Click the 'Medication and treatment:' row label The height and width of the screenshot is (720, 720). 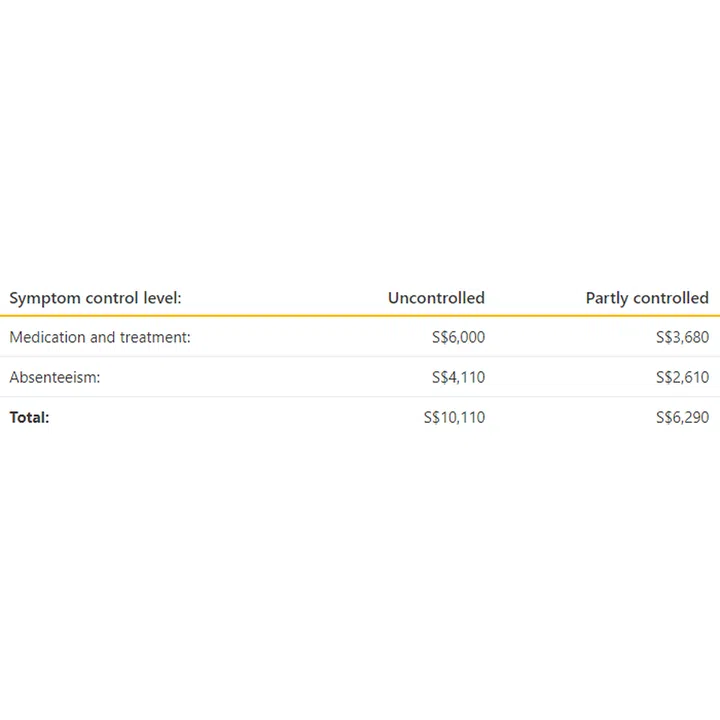(x=100, y=337)
